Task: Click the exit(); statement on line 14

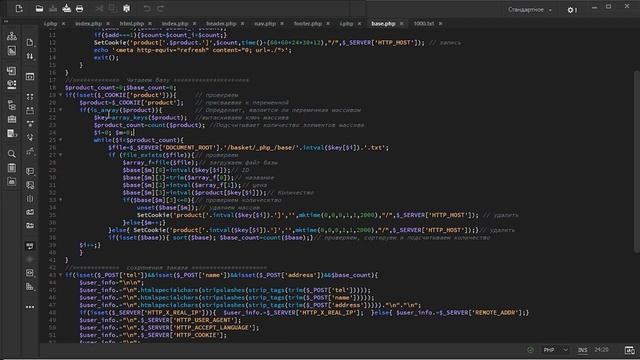Action: click(106, 58)
